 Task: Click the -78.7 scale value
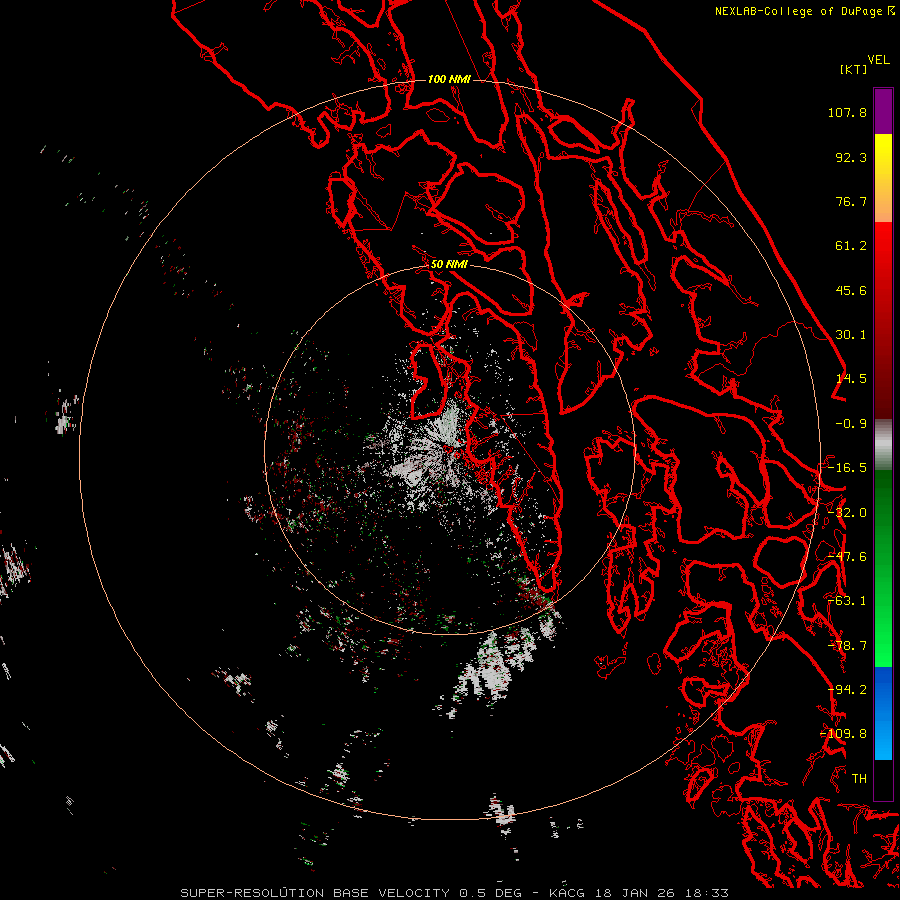(x=847, y=646)
